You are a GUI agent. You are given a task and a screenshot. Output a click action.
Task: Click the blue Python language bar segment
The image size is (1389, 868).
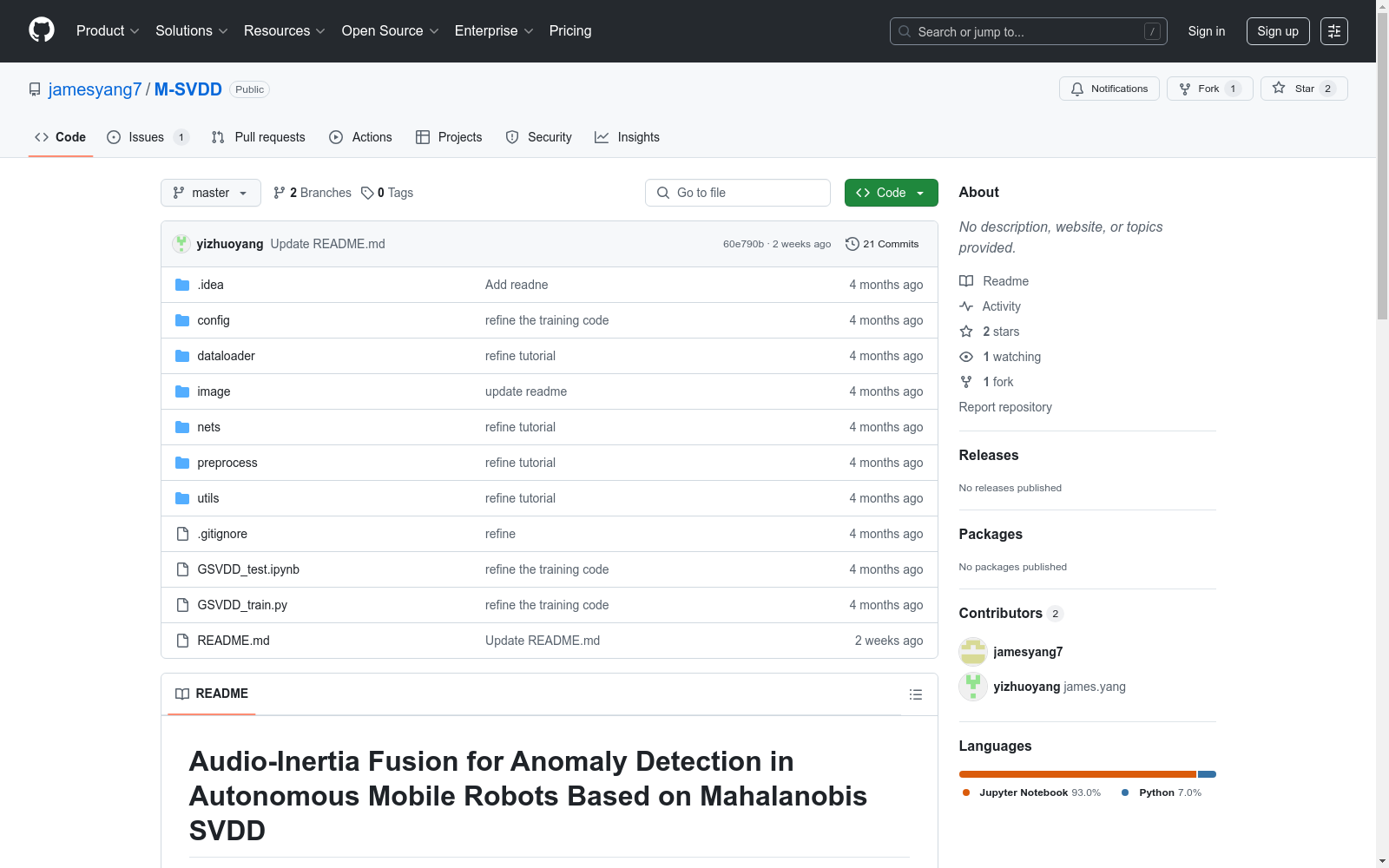point(1207,774)
